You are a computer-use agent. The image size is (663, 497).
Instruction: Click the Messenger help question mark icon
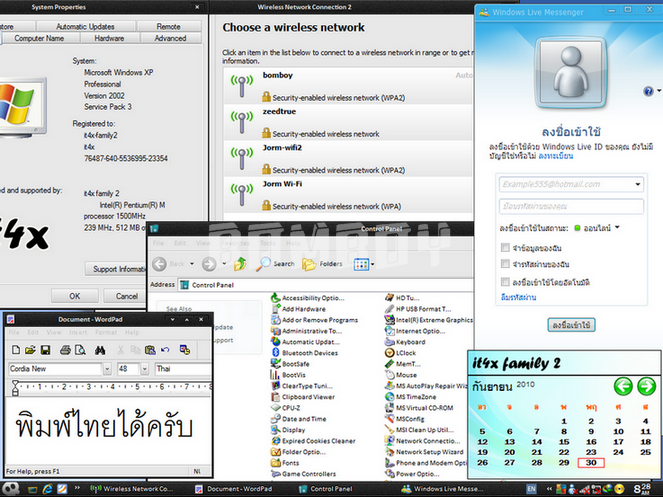[x=648, y=91]
